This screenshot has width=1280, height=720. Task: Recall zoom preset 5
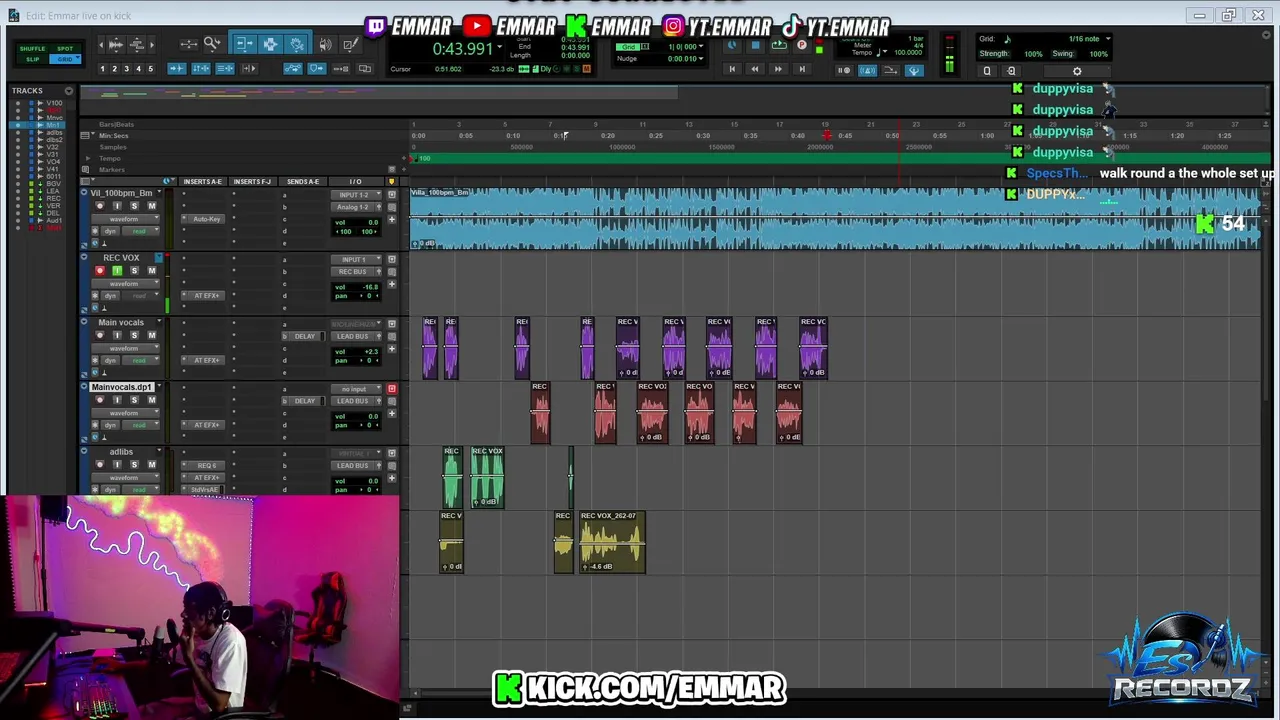[x=150, y=68]
